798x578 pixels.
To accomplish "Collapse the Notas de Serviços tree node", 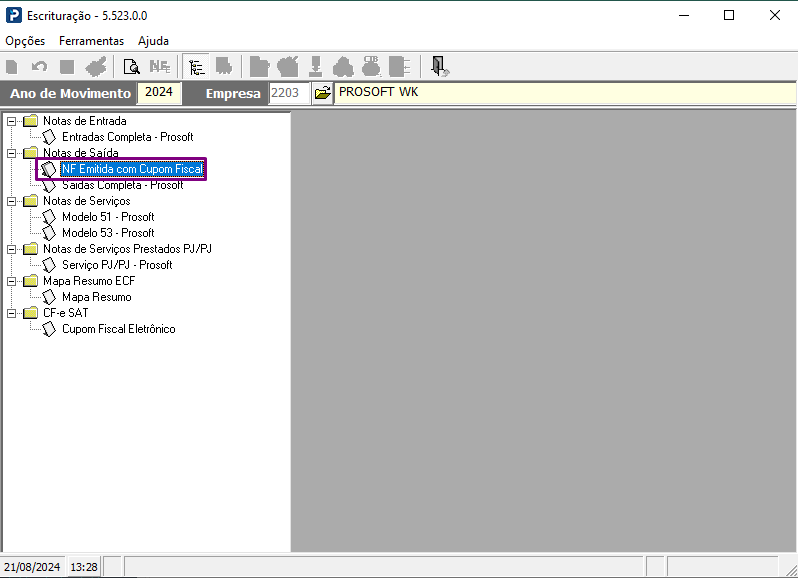I will 11,201.
